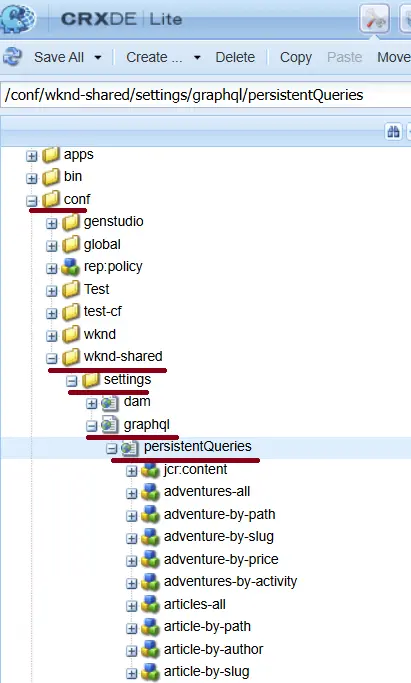This screenshot has width=411, height=683.
Task: Click the conf folder icon
Action: [51, 199]
